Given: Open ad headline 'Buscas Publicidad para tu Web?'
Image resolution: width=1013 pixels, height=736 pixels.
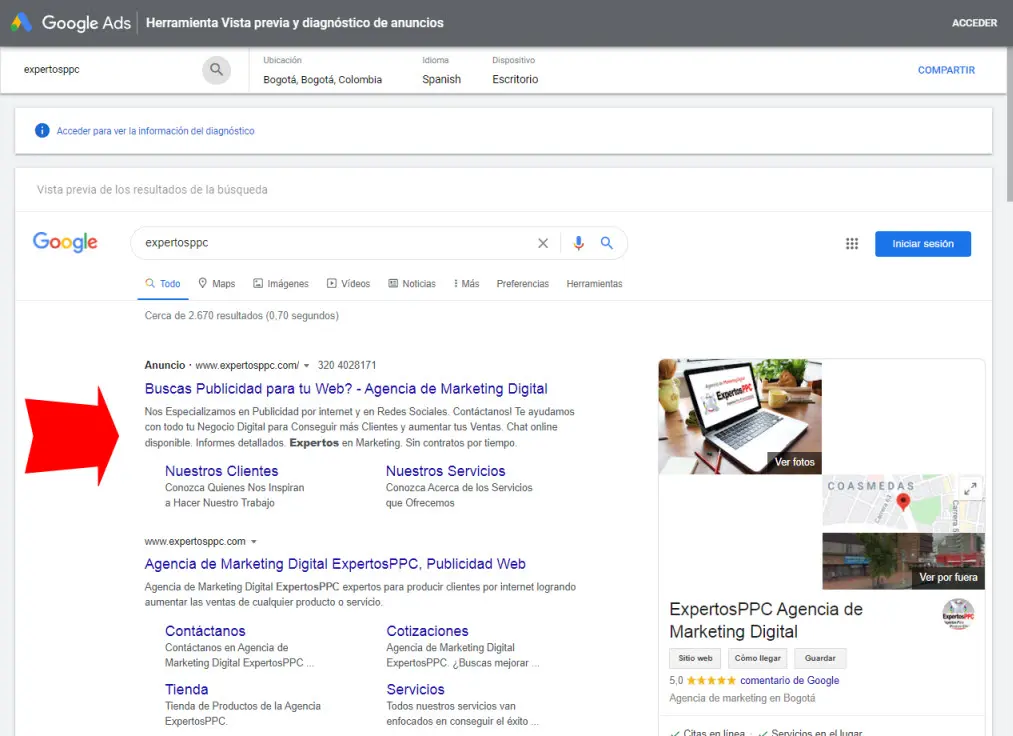Looking at the screenshot, I should tap(346, 389).
